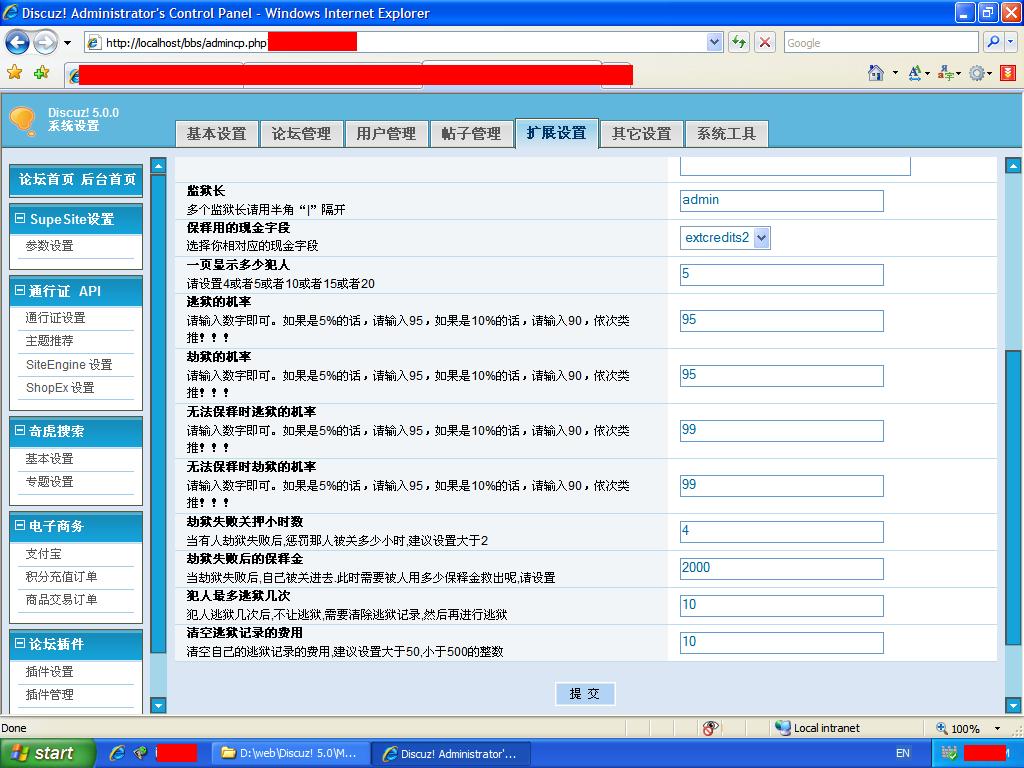Open ShopEx 设置 link

(x=60, y=388)
